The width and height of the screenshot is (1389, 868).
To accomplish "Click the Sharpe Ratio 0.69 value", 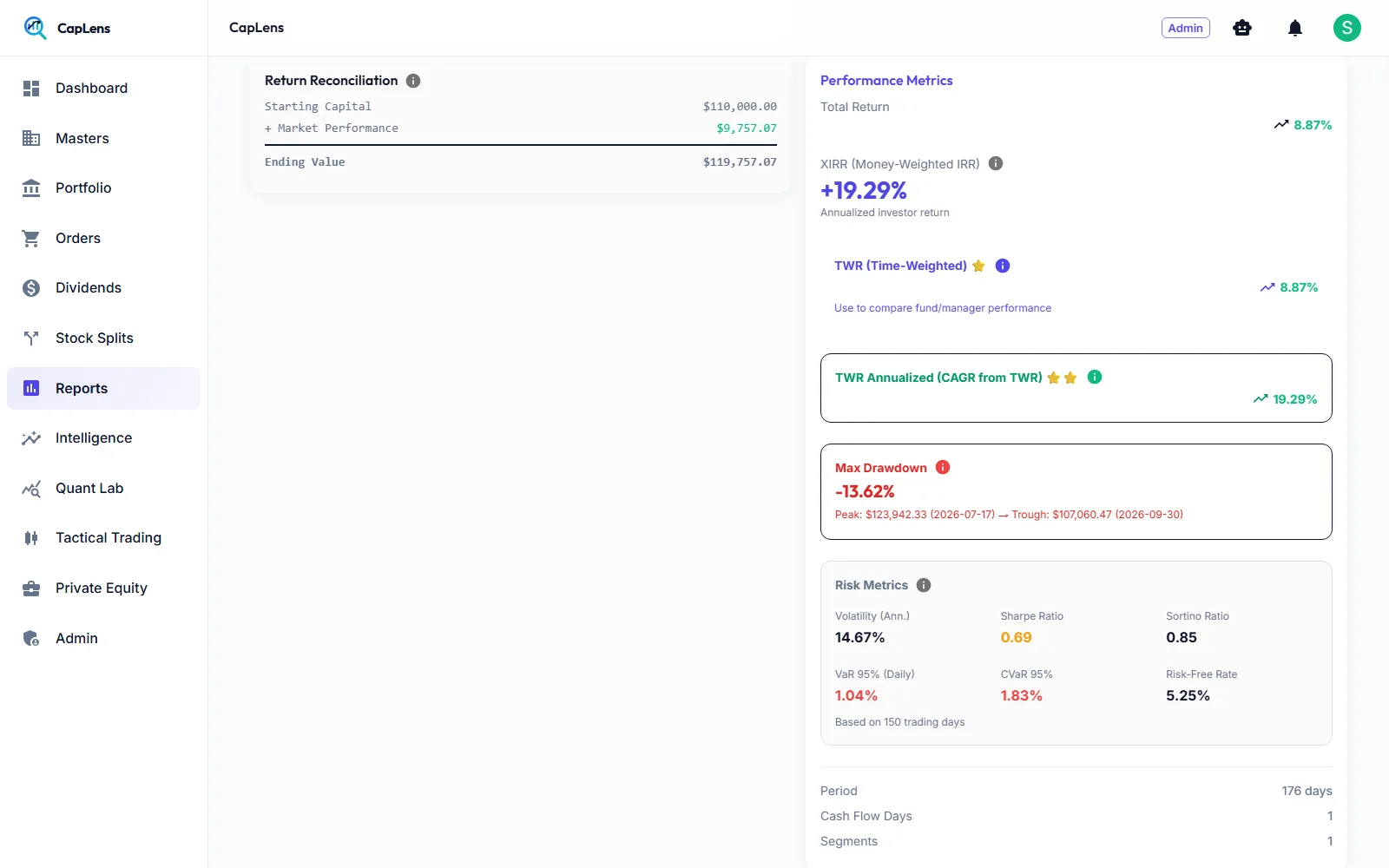I will click(x=1016, y=637).
